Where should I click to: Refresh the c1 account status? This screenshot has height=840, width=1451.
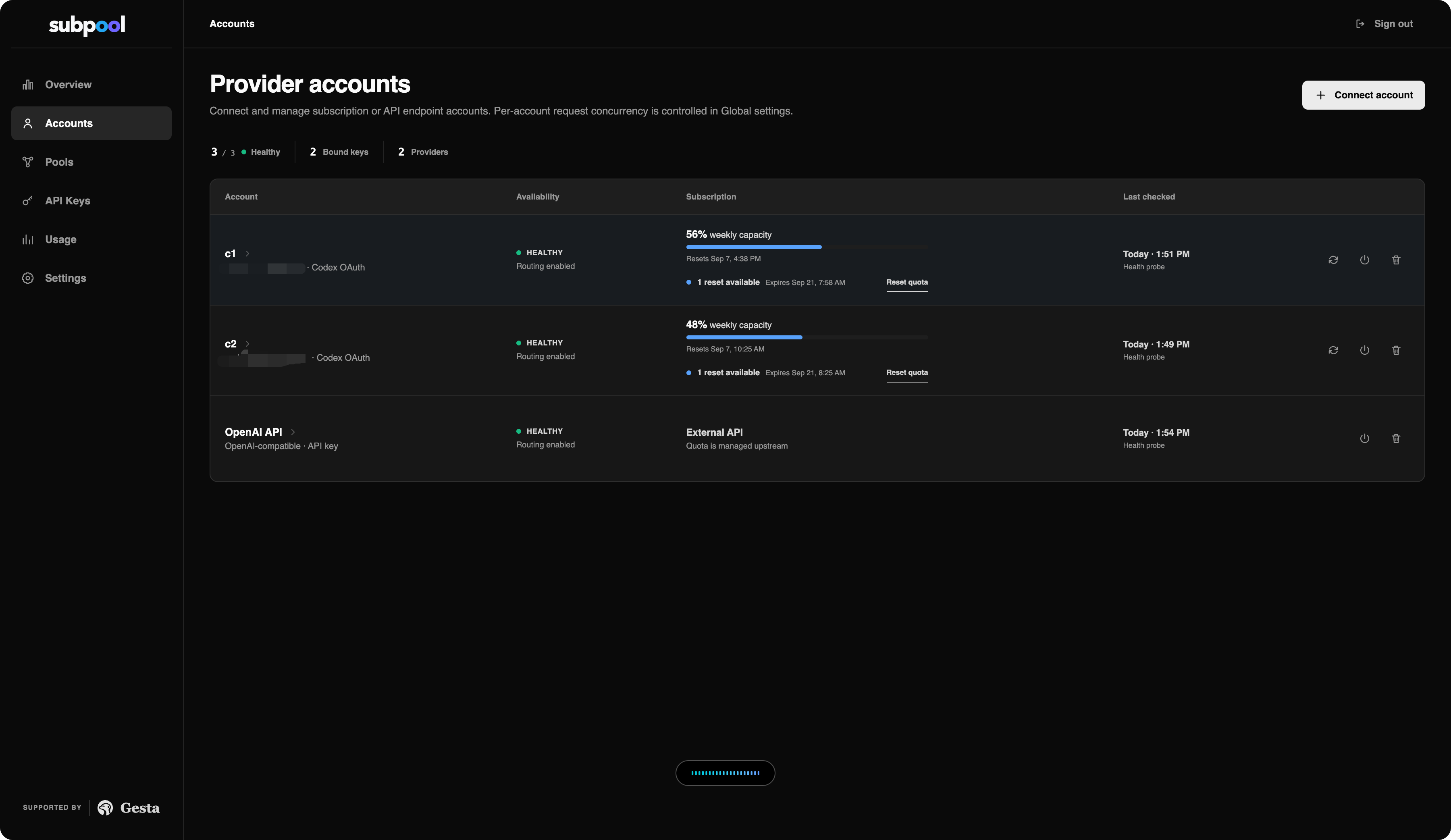coord(1333,260)
